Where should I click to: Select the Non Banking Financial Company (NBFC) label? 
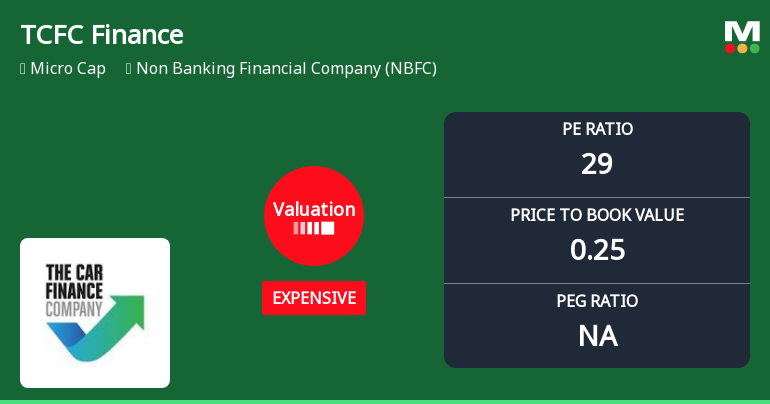tap(286, 69)
